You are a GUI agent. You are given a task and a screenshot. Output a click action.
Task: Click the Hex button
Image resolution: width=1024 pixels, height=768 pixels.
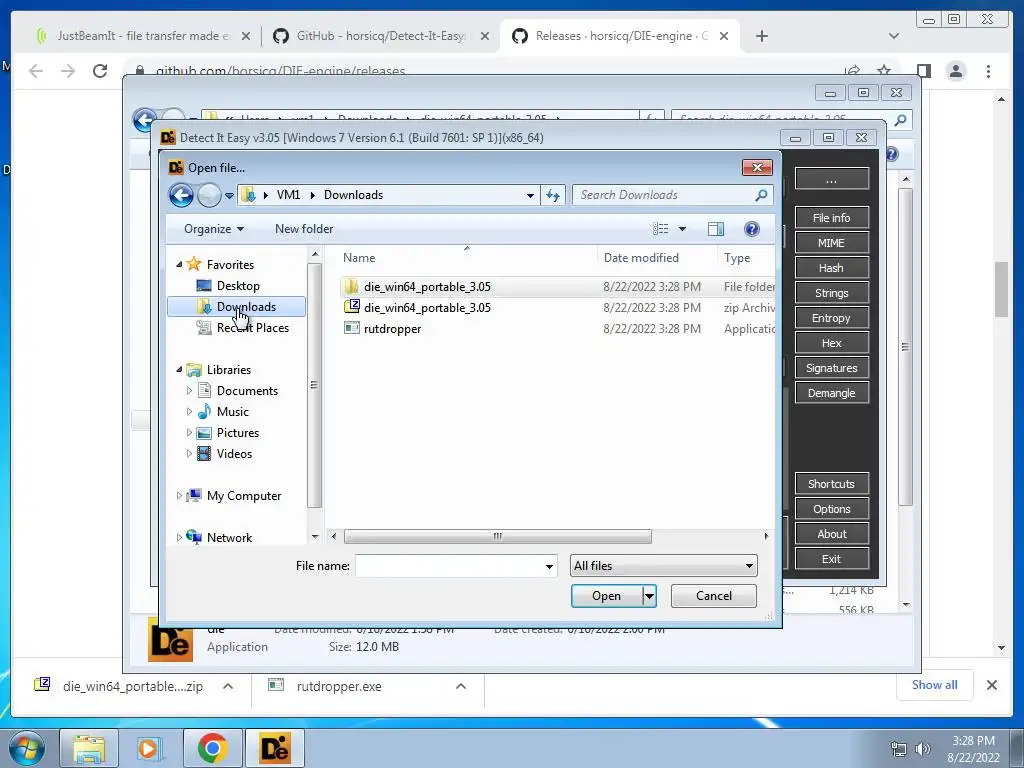pos(831,343)
